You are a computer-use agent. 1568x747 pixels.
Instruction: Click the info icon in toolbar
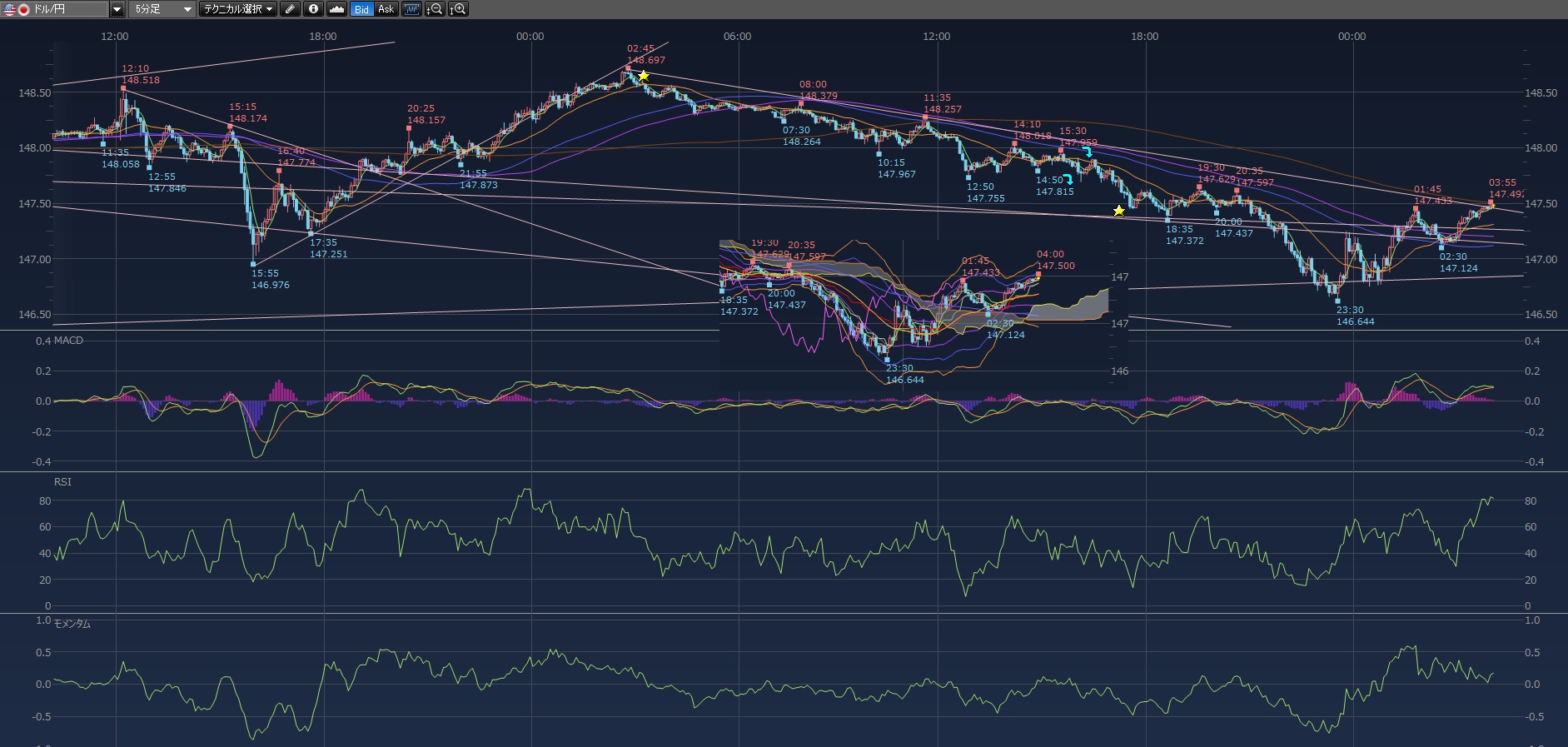coord(313,9)
